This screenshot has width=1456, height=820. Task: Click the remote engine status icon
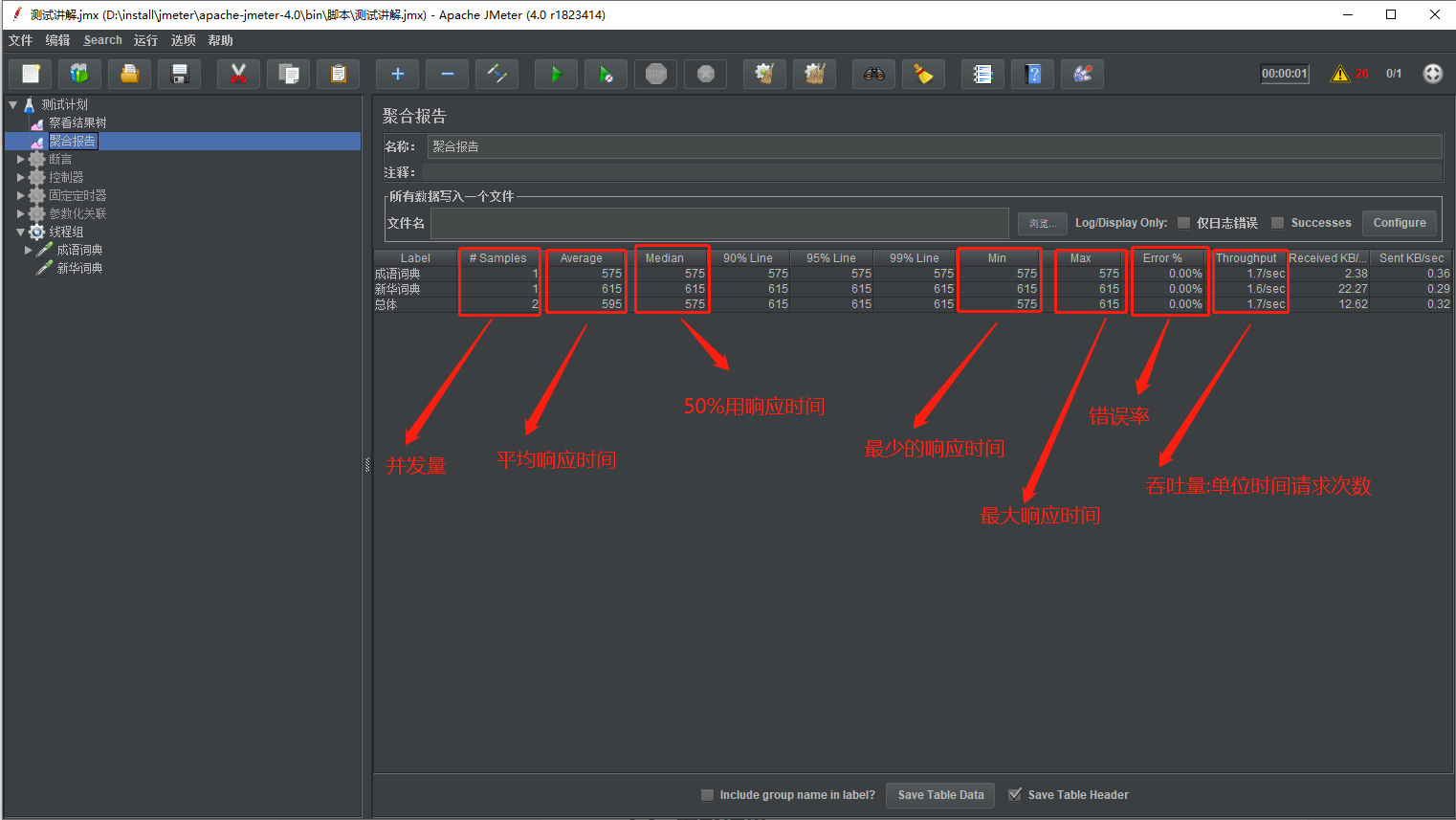click(x=1433, y=74)
